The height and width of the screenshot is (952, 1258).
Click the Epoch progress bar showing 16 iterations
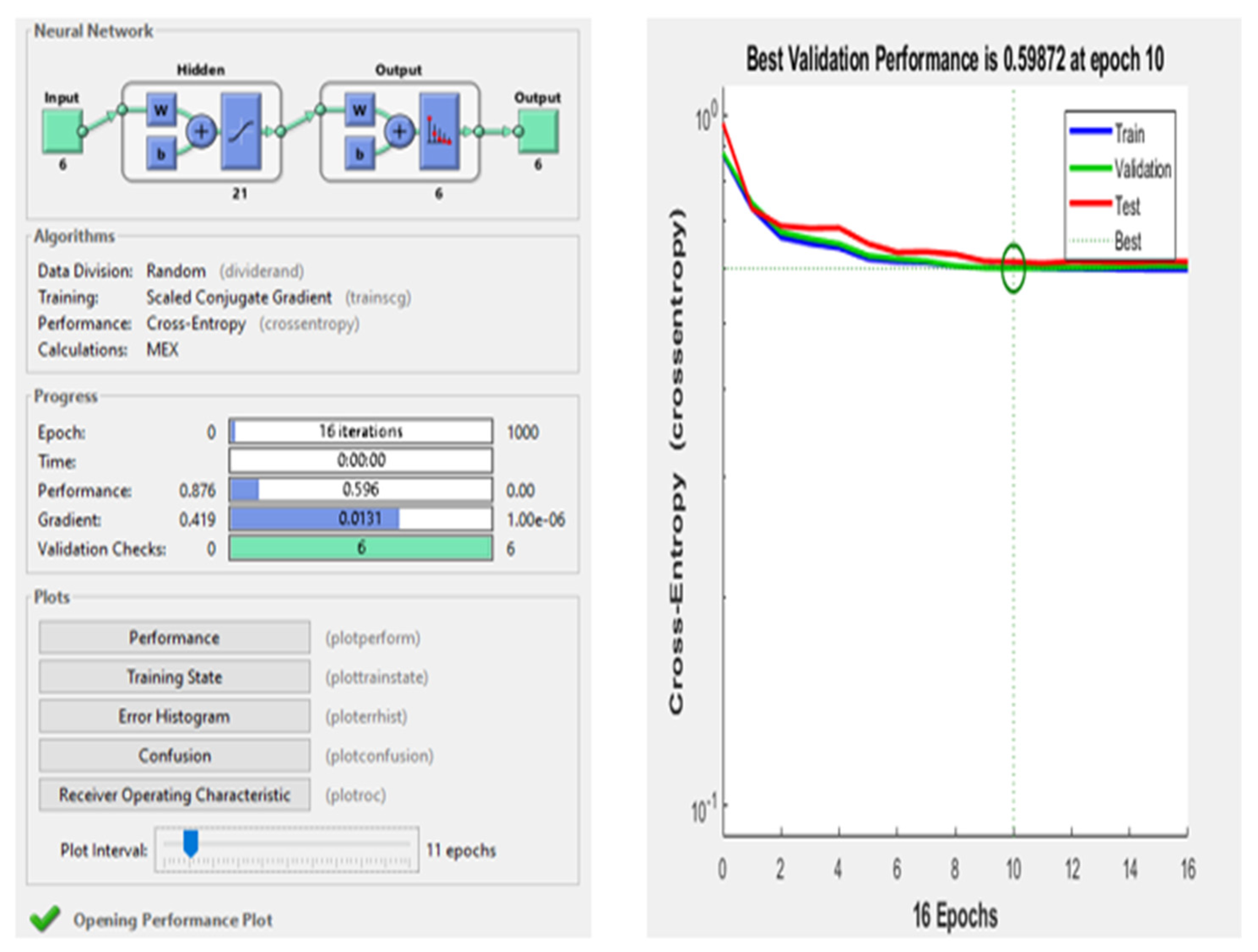360,431
